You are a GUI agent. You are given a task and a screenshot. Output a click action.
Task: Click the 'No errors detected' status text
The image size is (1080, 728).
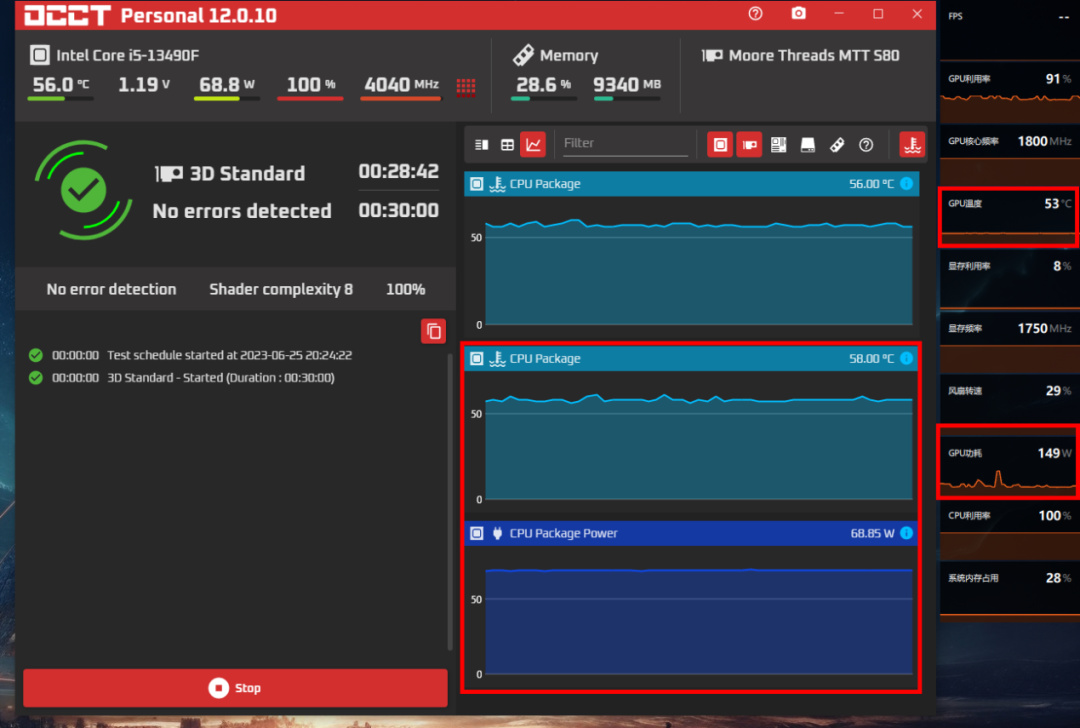point(242,211)
